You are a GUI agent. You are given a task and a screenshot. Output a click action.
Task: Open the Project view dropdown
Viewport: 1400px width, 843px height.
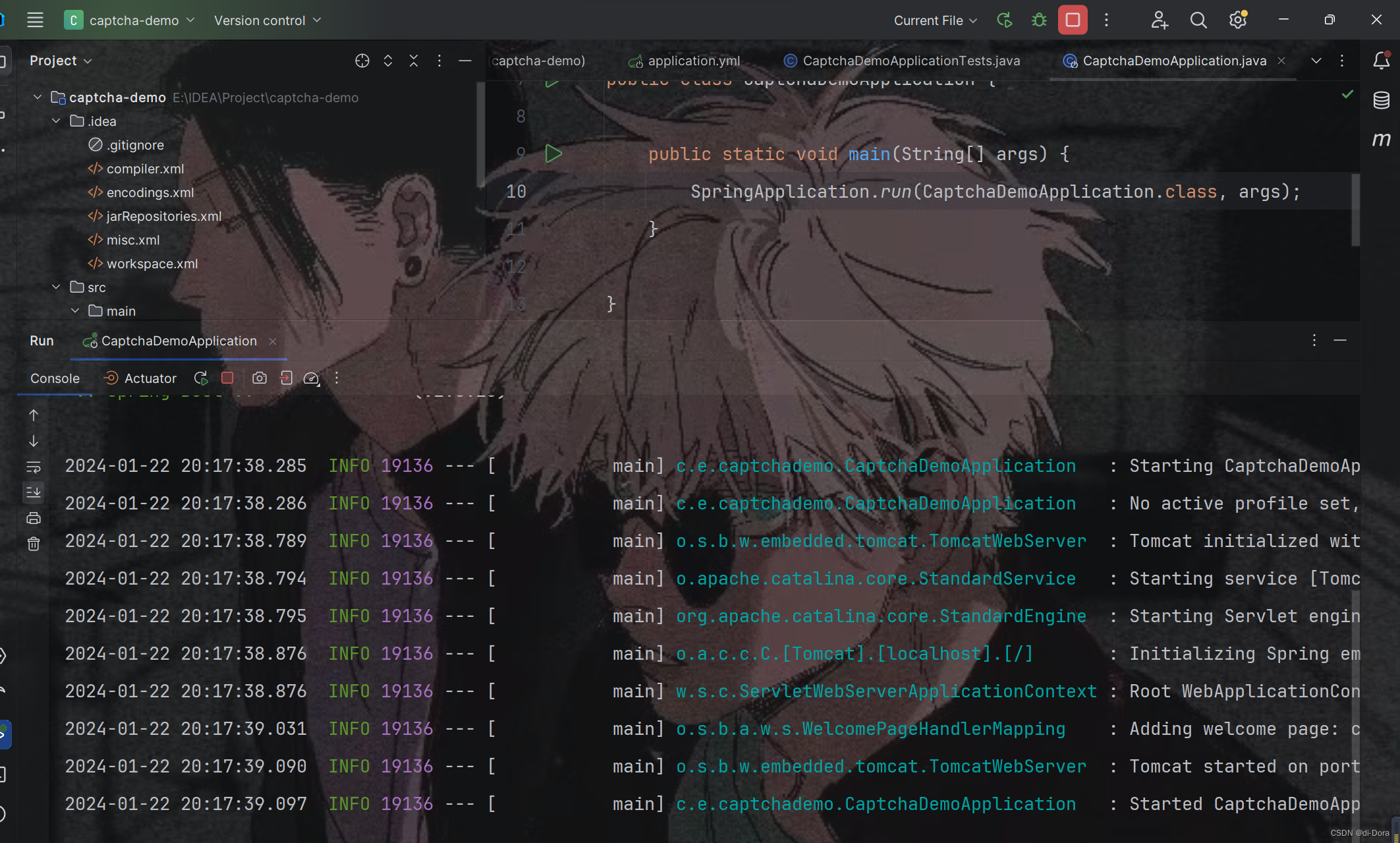pos(61,61)
